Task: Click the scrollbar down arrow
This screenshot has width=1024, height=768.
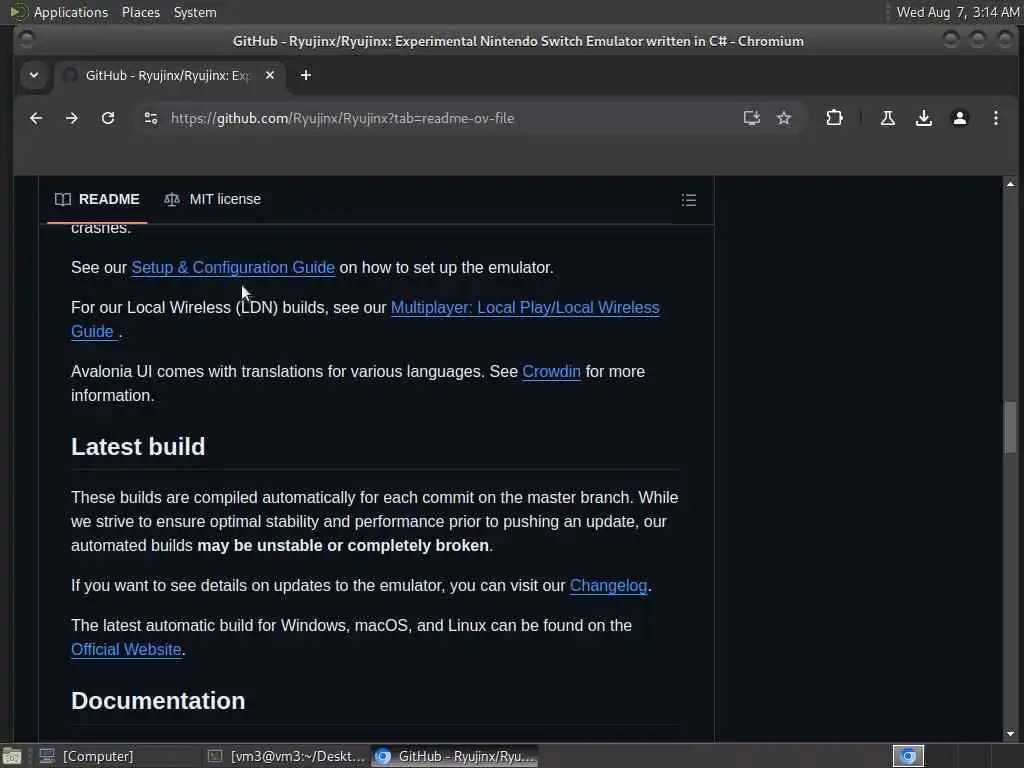Action: (x=1010, y=734)
